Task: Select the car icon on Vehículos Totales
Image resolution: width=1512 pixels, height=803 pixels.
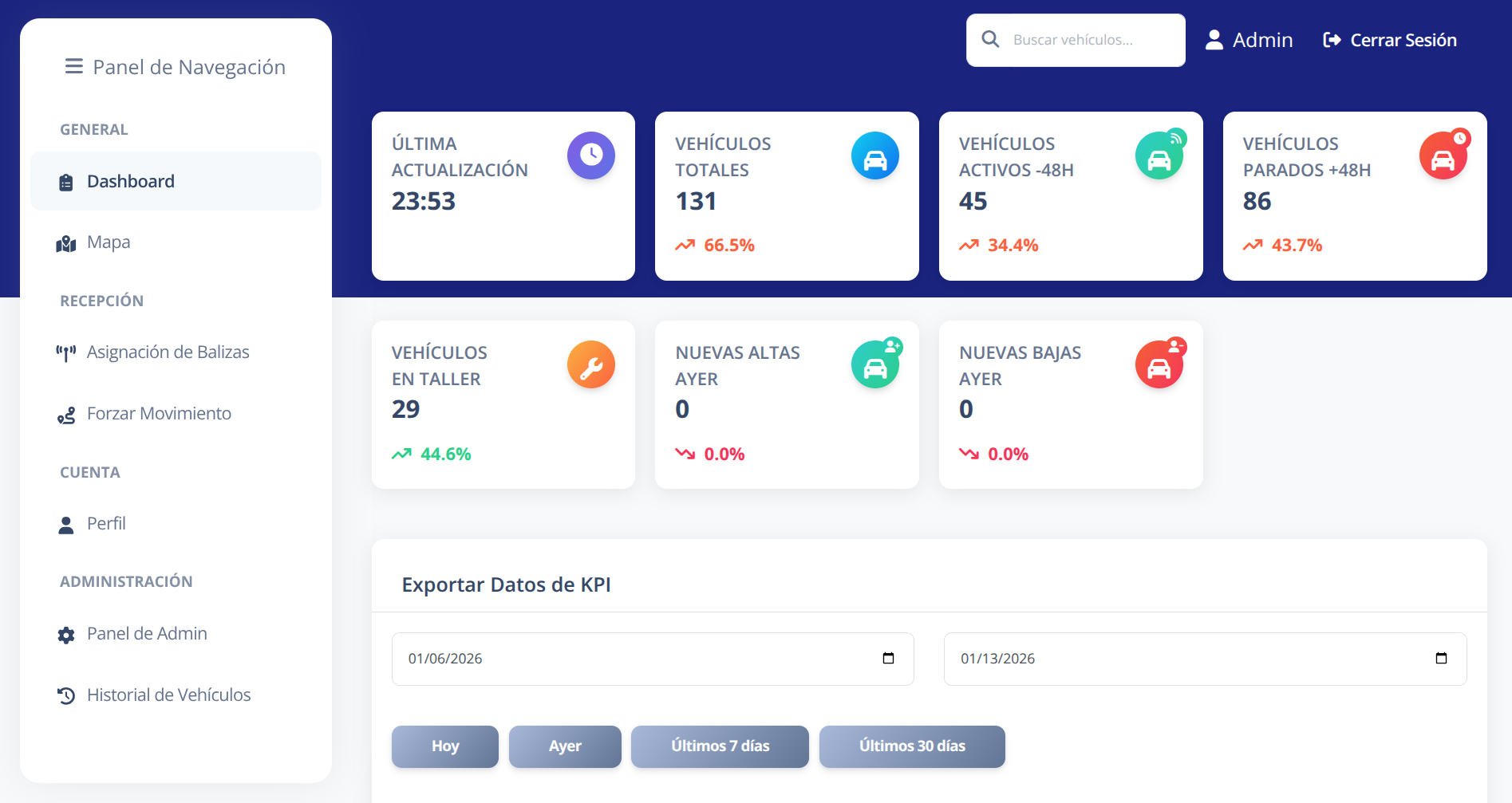Action: 874,155
